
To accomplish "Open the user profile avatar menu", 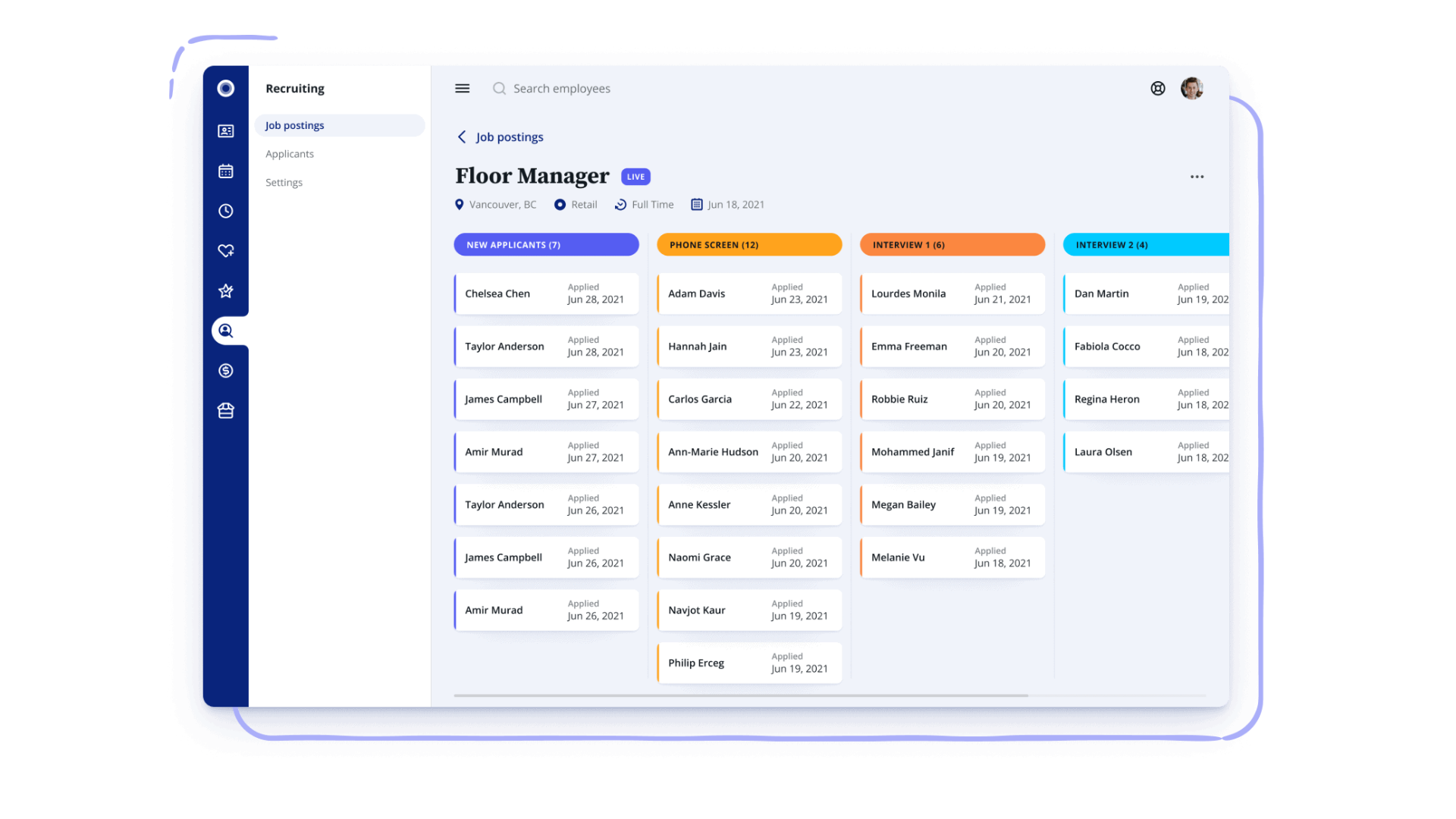I will tap(1191, 89).
